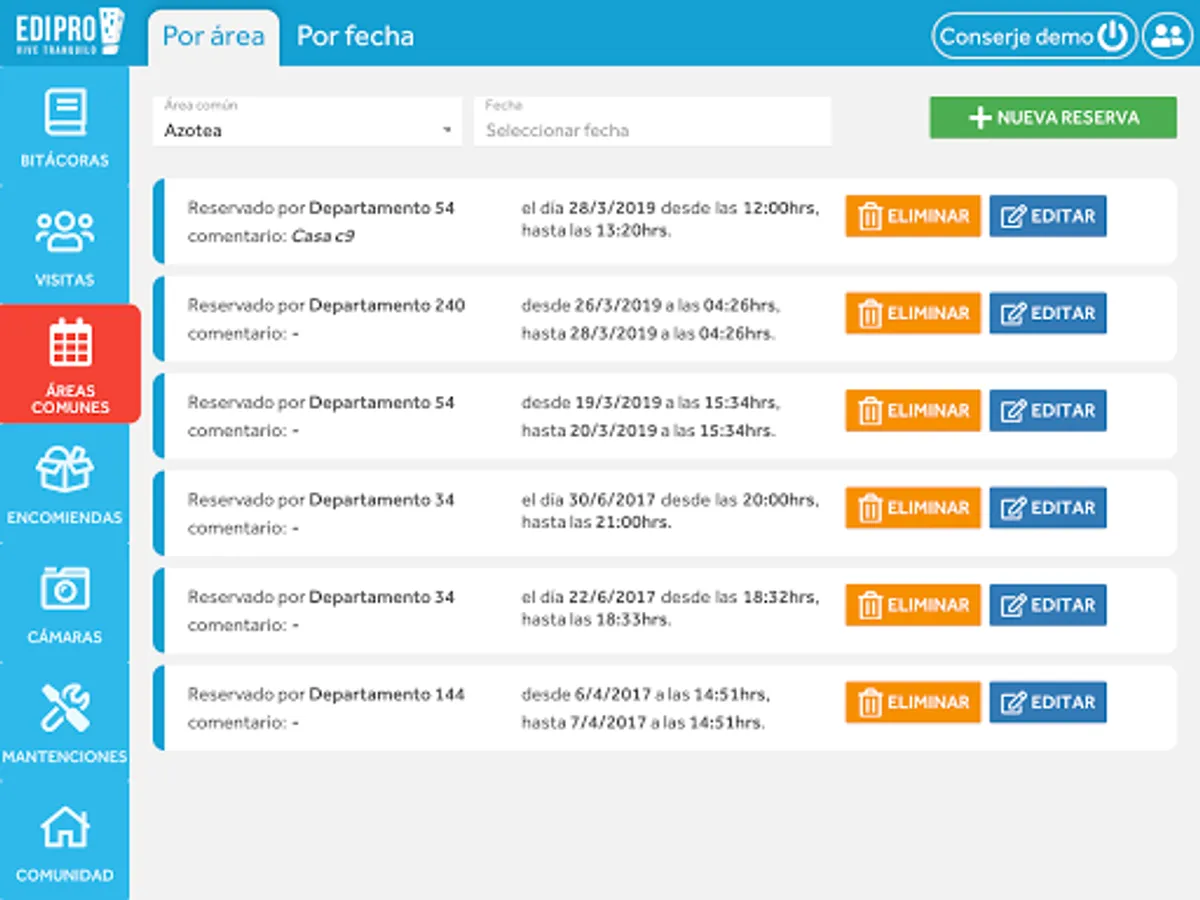This screenshot has height=900, width=1200.
Task: Edit the 19/3/2019 Departamento 54 reservation
Action: [1048, 410]
